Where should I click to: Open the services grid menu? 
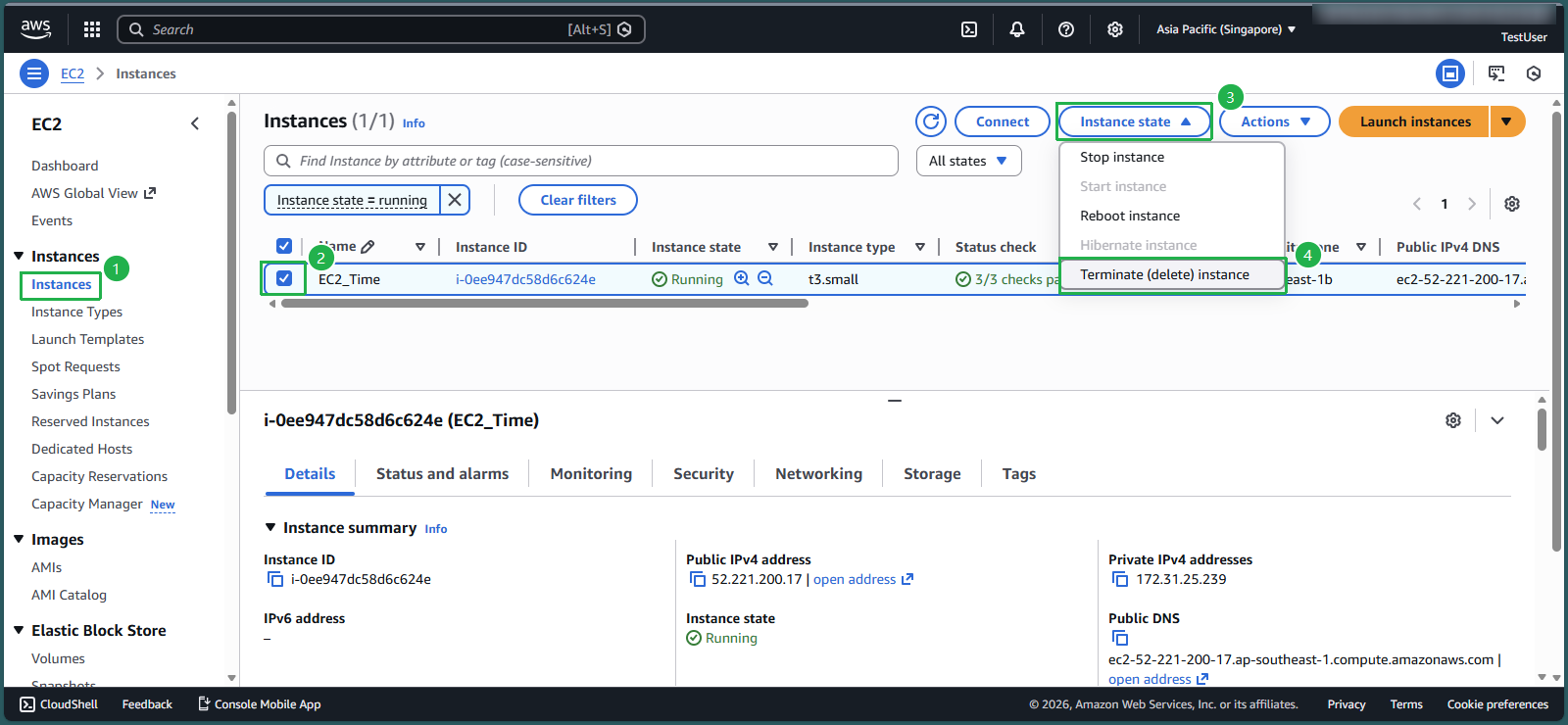(92, 29)
